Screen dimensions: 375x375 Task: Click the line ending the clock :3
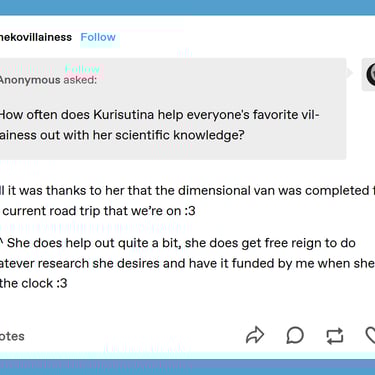34,283
